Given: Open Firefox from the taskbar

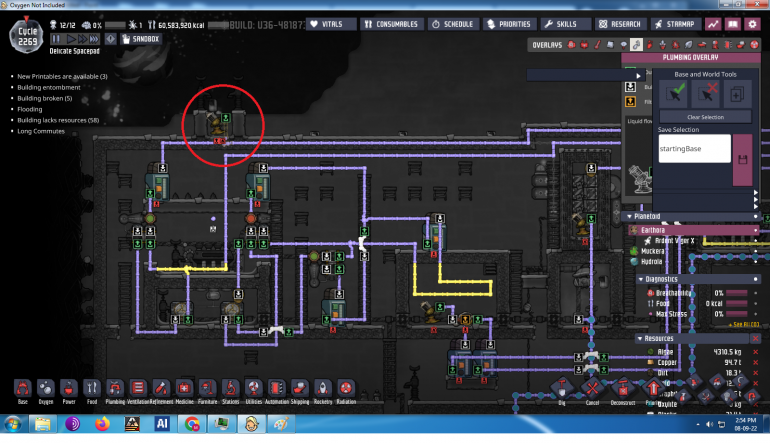Looking at the screenshot, I should pyautogui.click(x=102, y=423).
